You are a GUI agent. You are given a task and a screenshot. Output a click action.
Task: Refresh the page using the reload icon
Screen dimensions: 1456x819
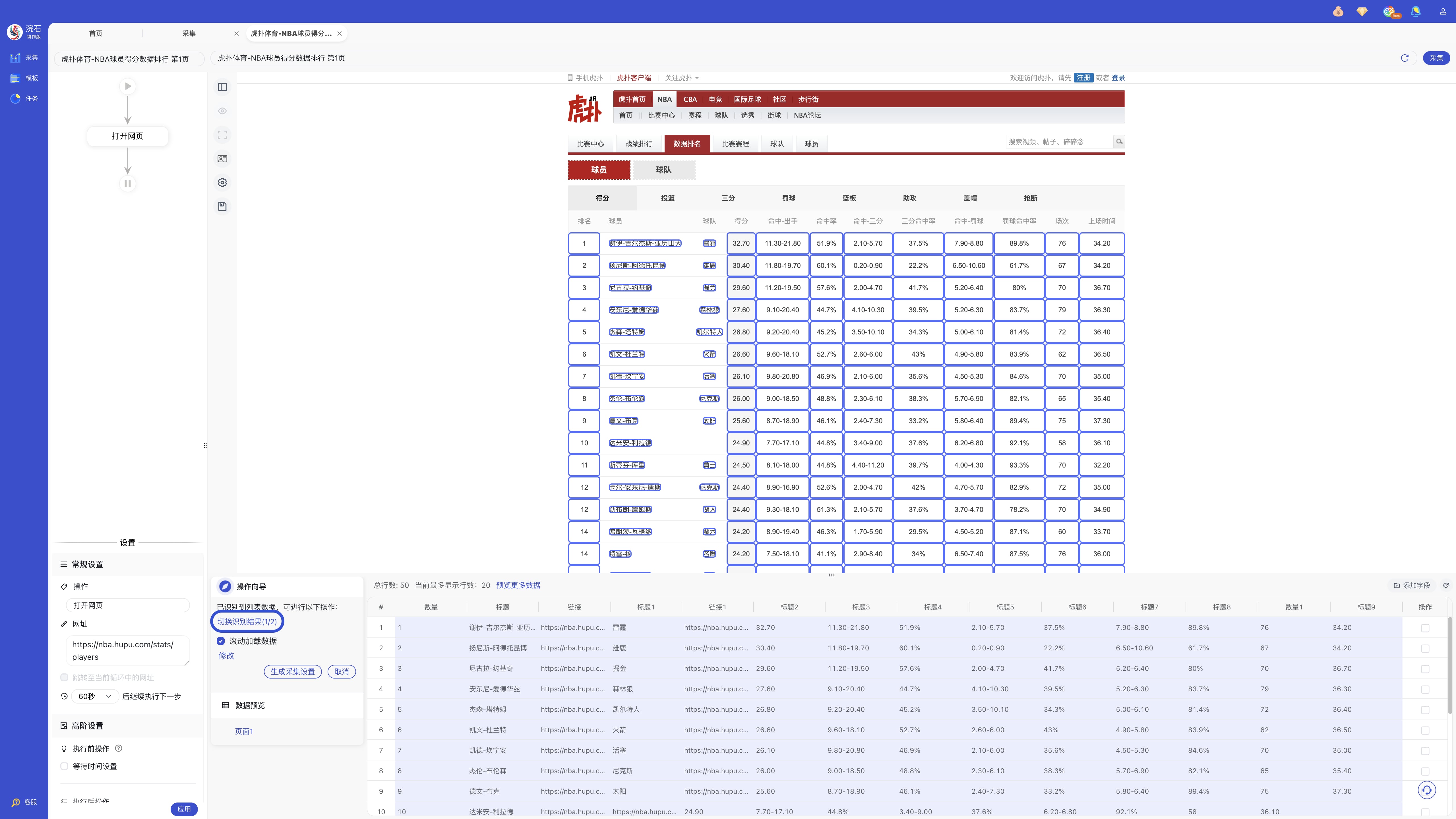(1404, 58)
